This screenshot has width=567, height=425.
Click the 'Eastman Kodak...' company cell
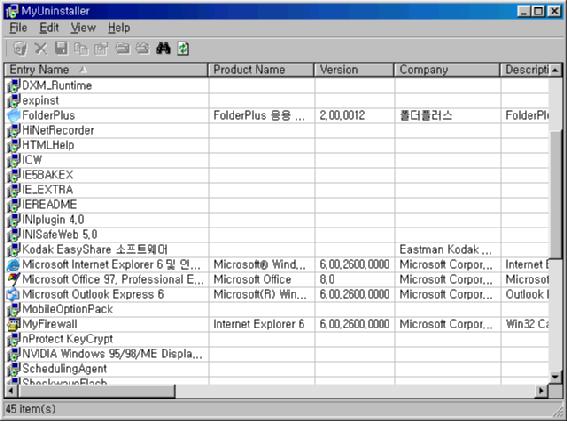click(445, 250)
